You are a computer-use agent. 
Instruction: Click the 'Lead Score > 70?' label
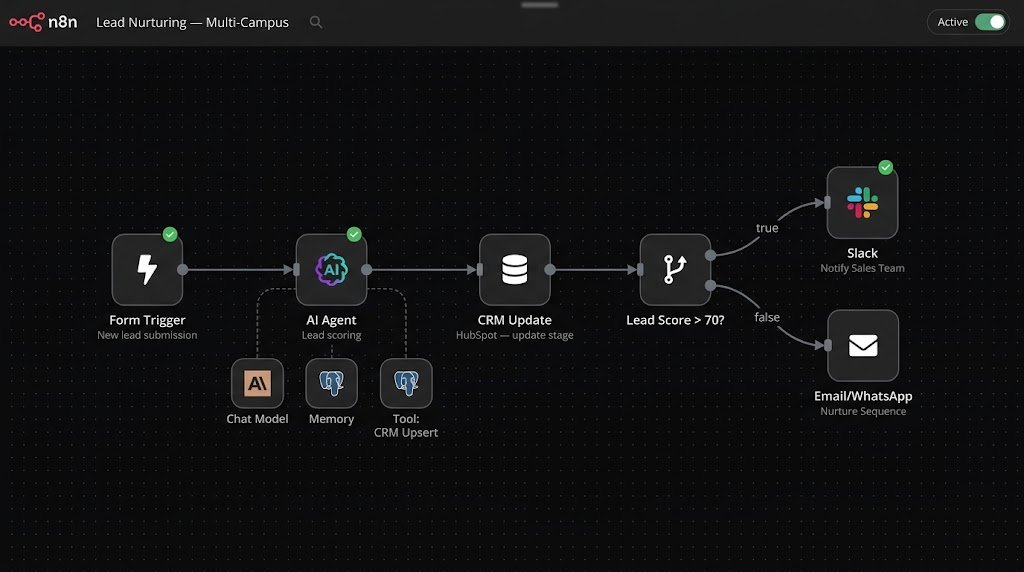pos(675,320)
